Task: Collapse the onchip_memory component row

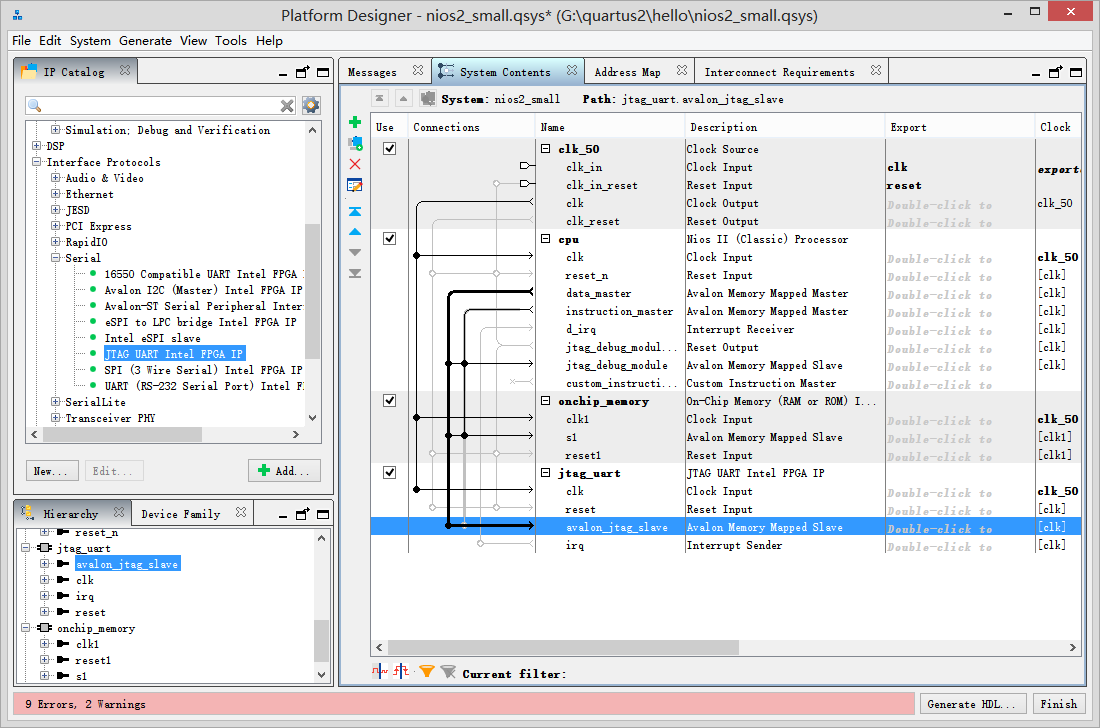Action: pyautogui.click(x=546, y=400)
